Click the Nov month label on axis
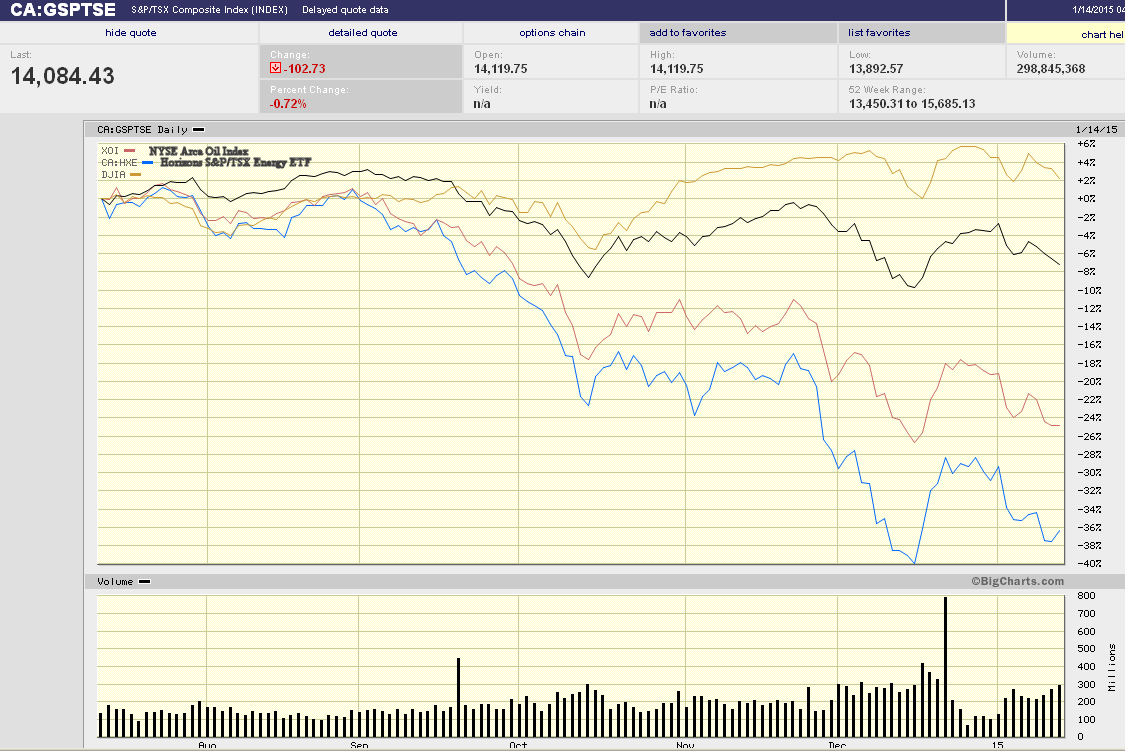 point(685,746)
